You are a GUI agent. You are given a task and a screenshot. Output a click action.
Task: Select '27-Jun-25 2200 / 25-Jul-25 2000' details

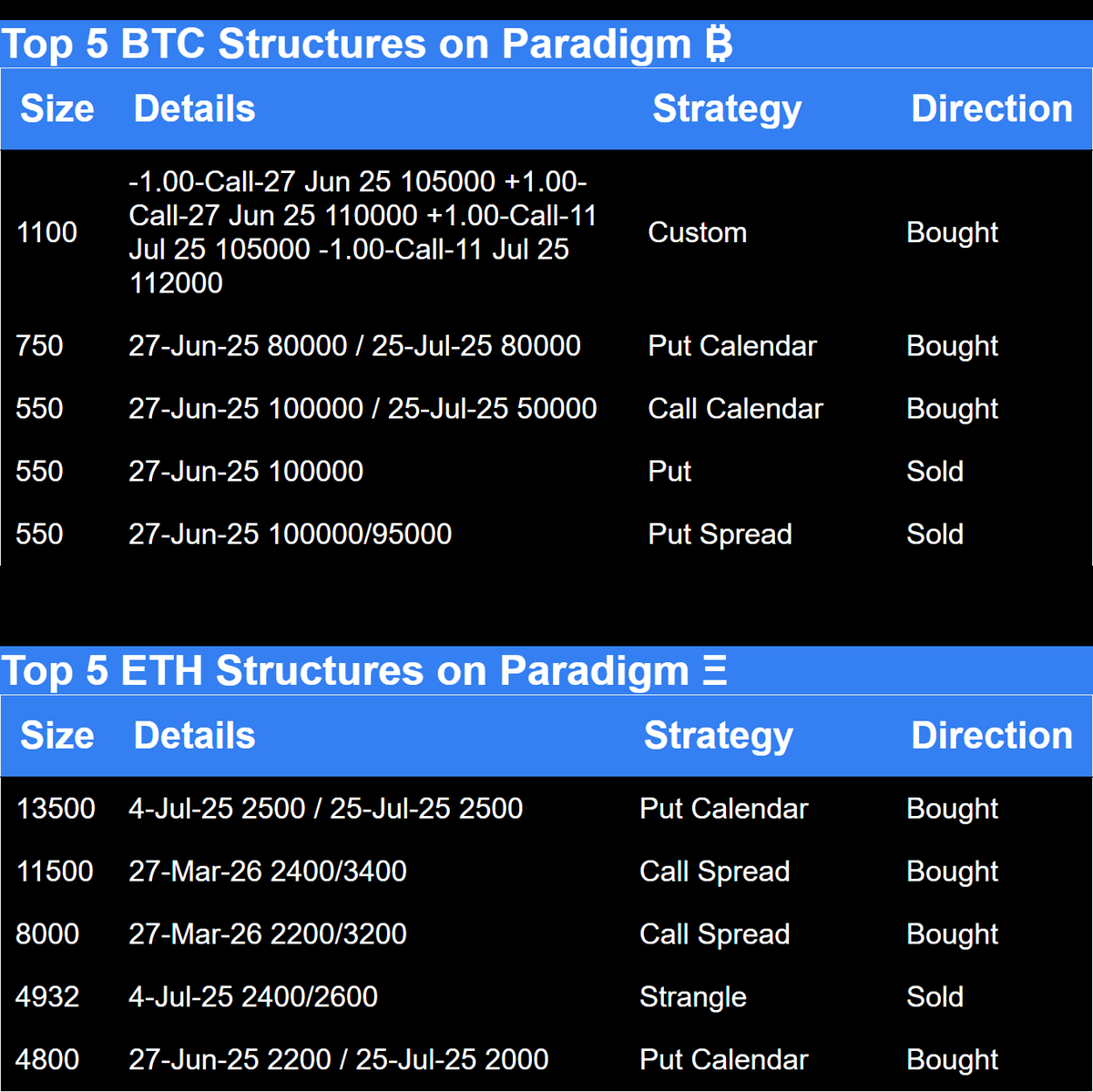coord(338,1060)
